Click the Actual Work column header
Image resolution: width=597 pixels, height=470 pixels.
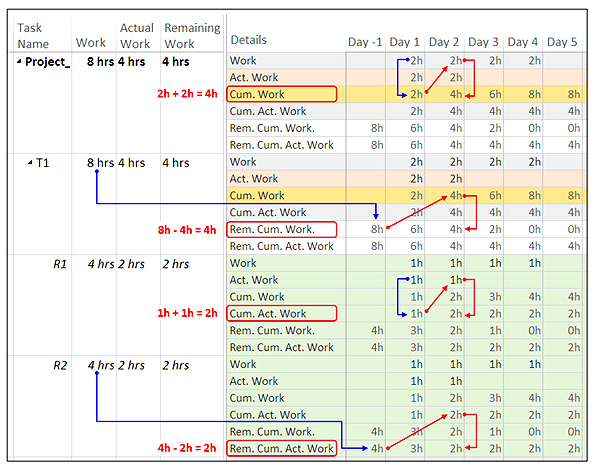pyautogui.click(x=137, y=36)
